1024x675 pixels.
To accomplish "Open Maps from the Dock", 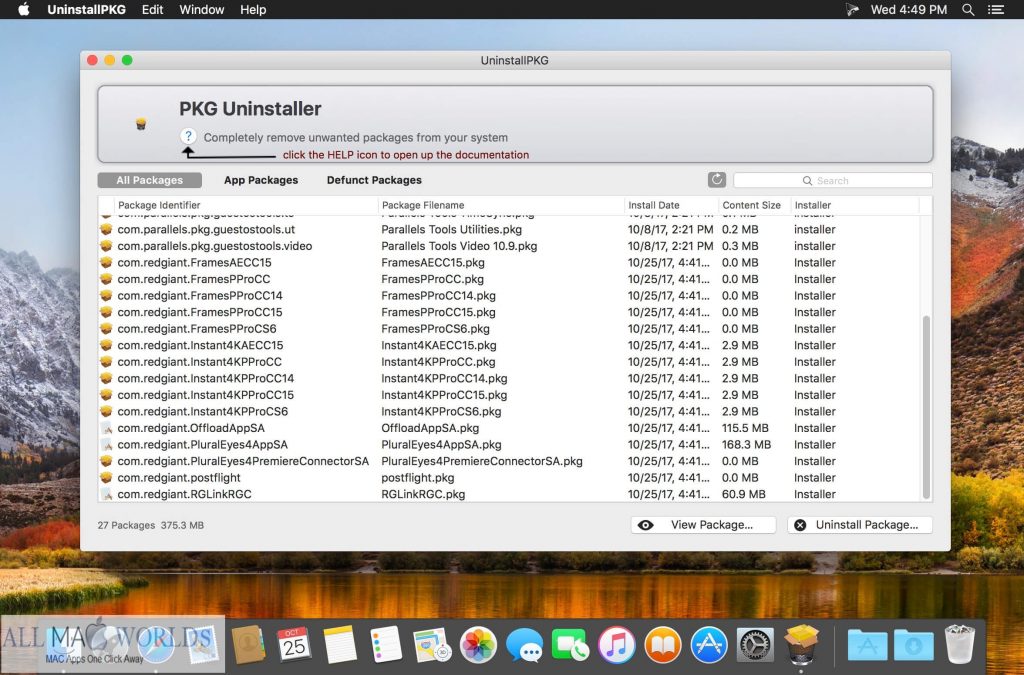I will pos(432,645).
